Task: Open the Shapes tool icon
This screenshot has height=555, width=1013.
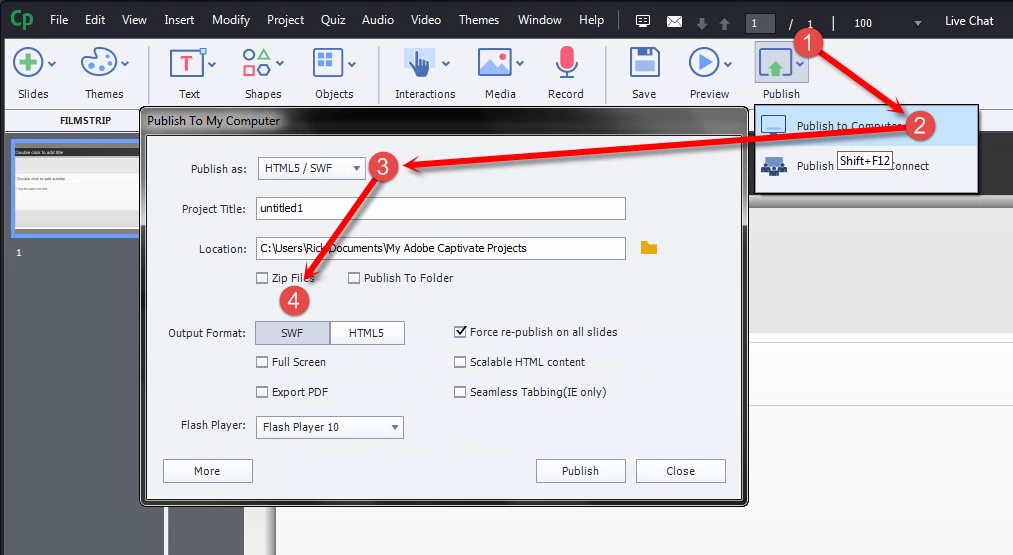Action: coord(256,63)
